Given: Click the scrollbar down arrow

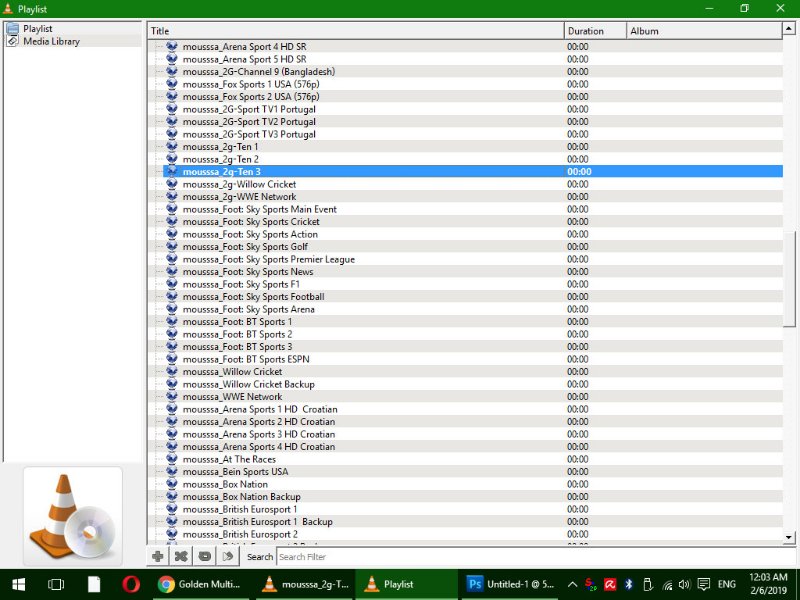Looking at the screenshot, I should tap(789, 537).
